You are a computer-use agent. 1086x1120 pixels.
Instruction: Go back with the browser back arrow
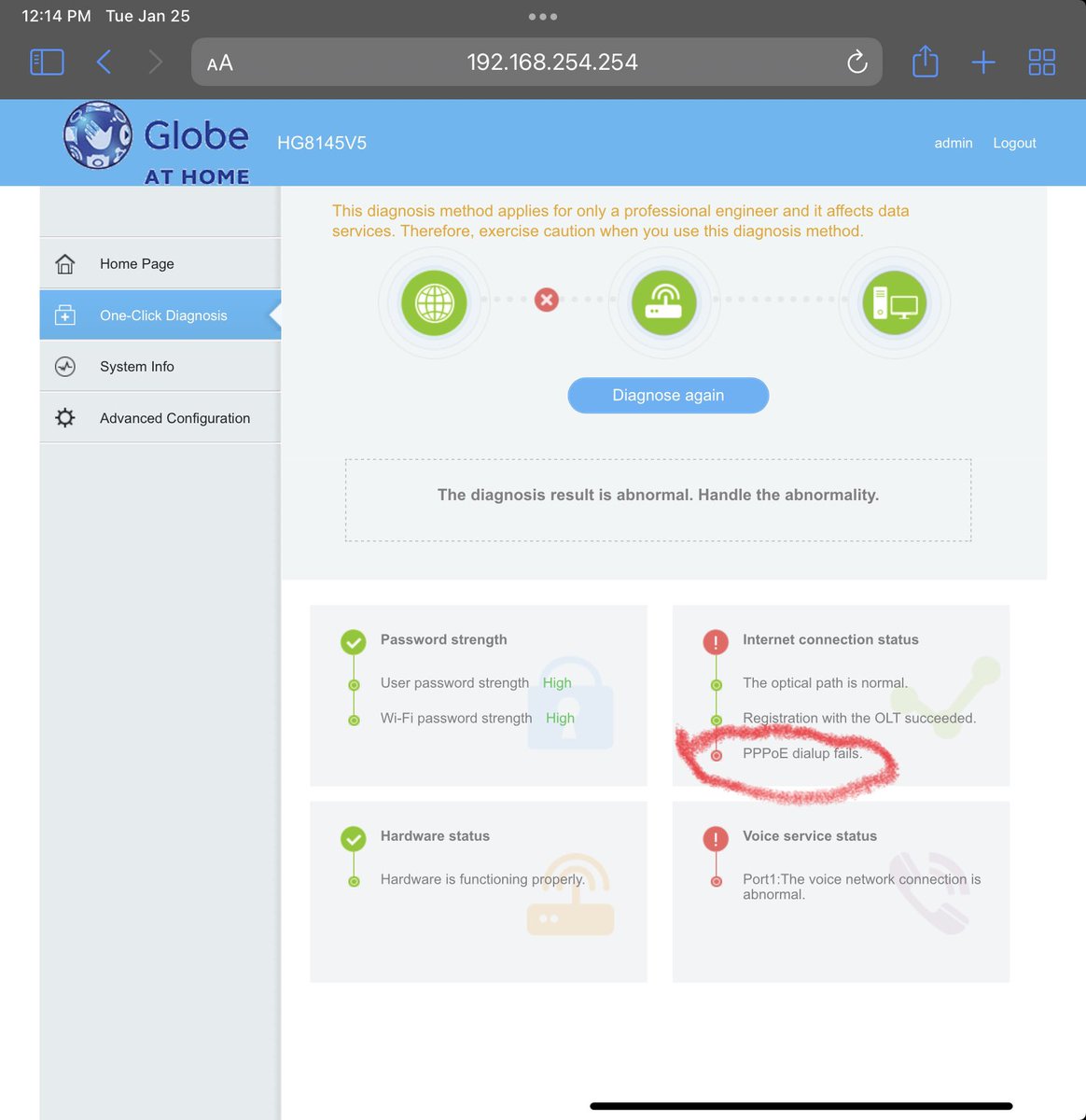pyautogui.click(x=104, y=63)
